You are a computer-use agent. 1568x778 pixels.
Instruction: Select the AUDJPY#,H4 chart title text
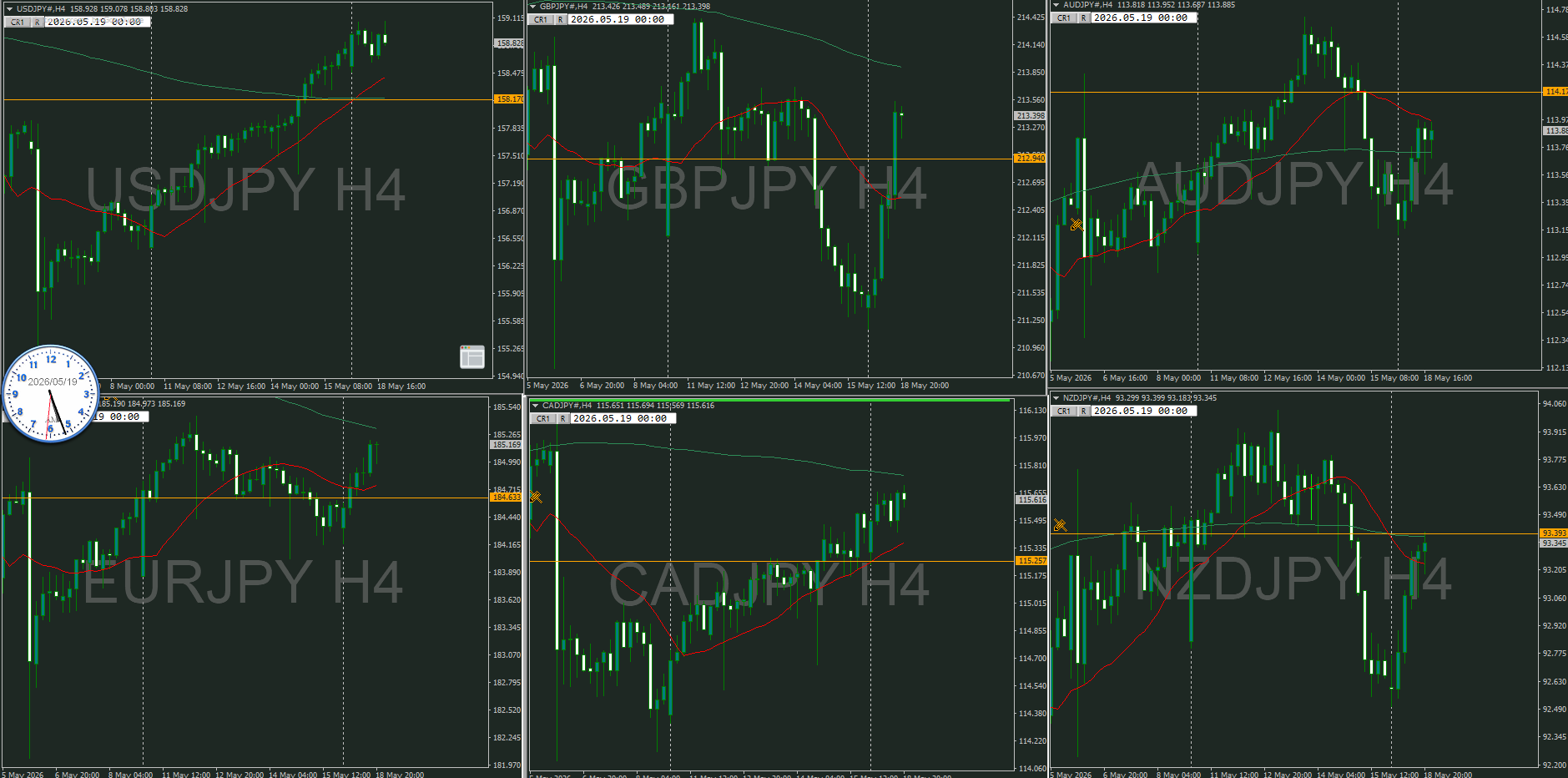[x=1087, y=5]
